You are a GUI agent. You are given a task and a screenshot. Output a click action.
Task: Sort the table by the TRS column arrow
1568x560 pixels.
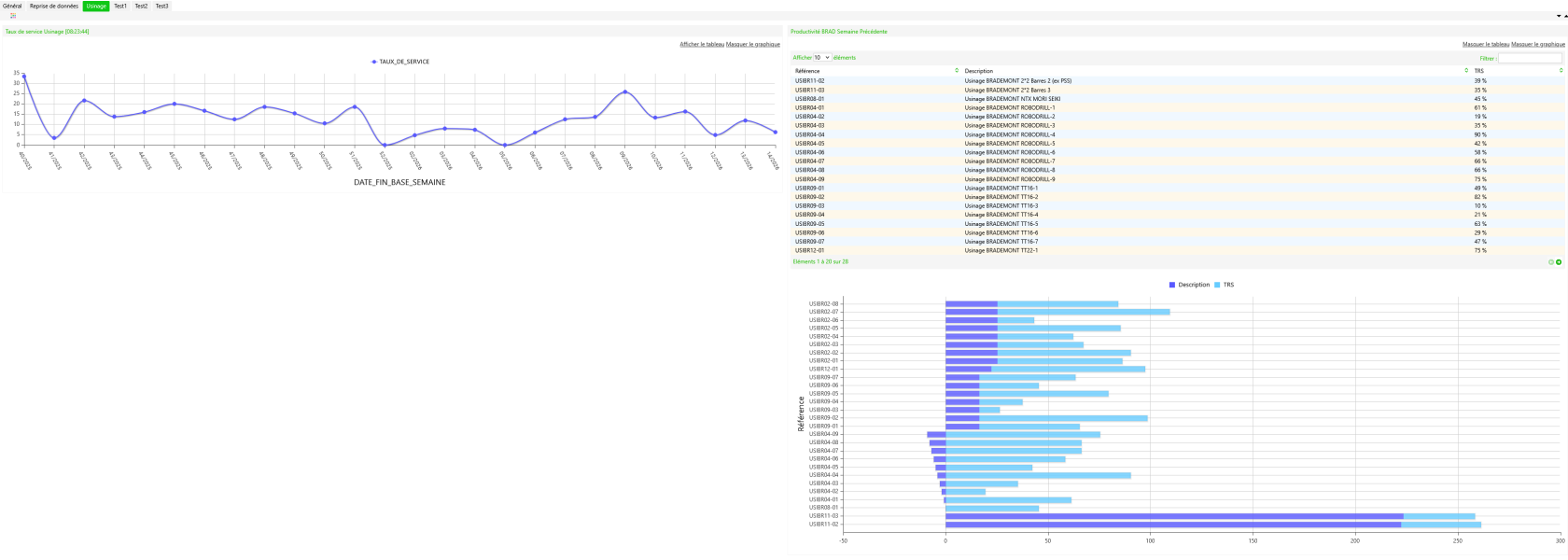pyautogui.click(x=1561, y=71)
